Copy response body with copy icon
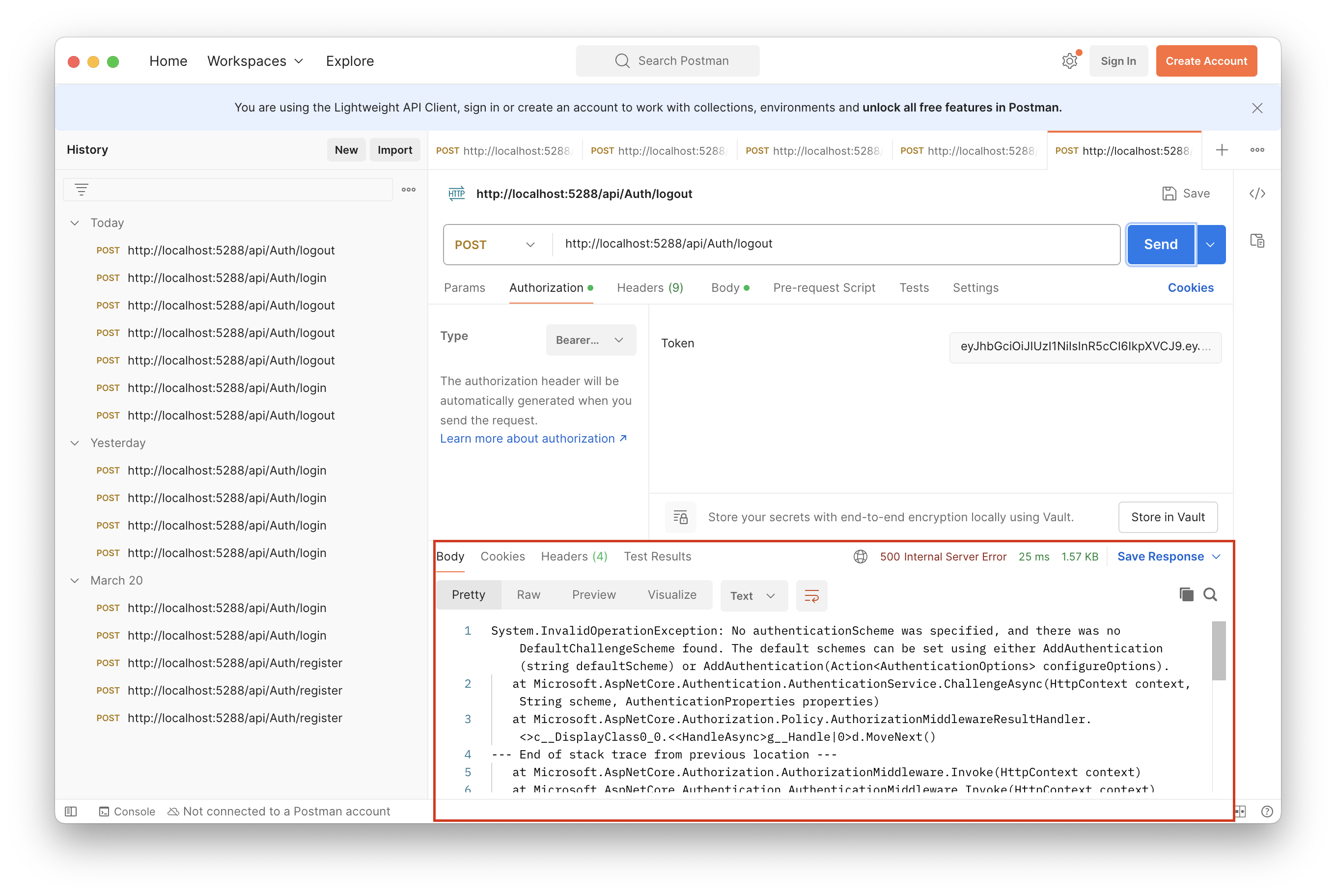The width and height of the screenshot is (1336, 896). click(x=1186, y=594)
